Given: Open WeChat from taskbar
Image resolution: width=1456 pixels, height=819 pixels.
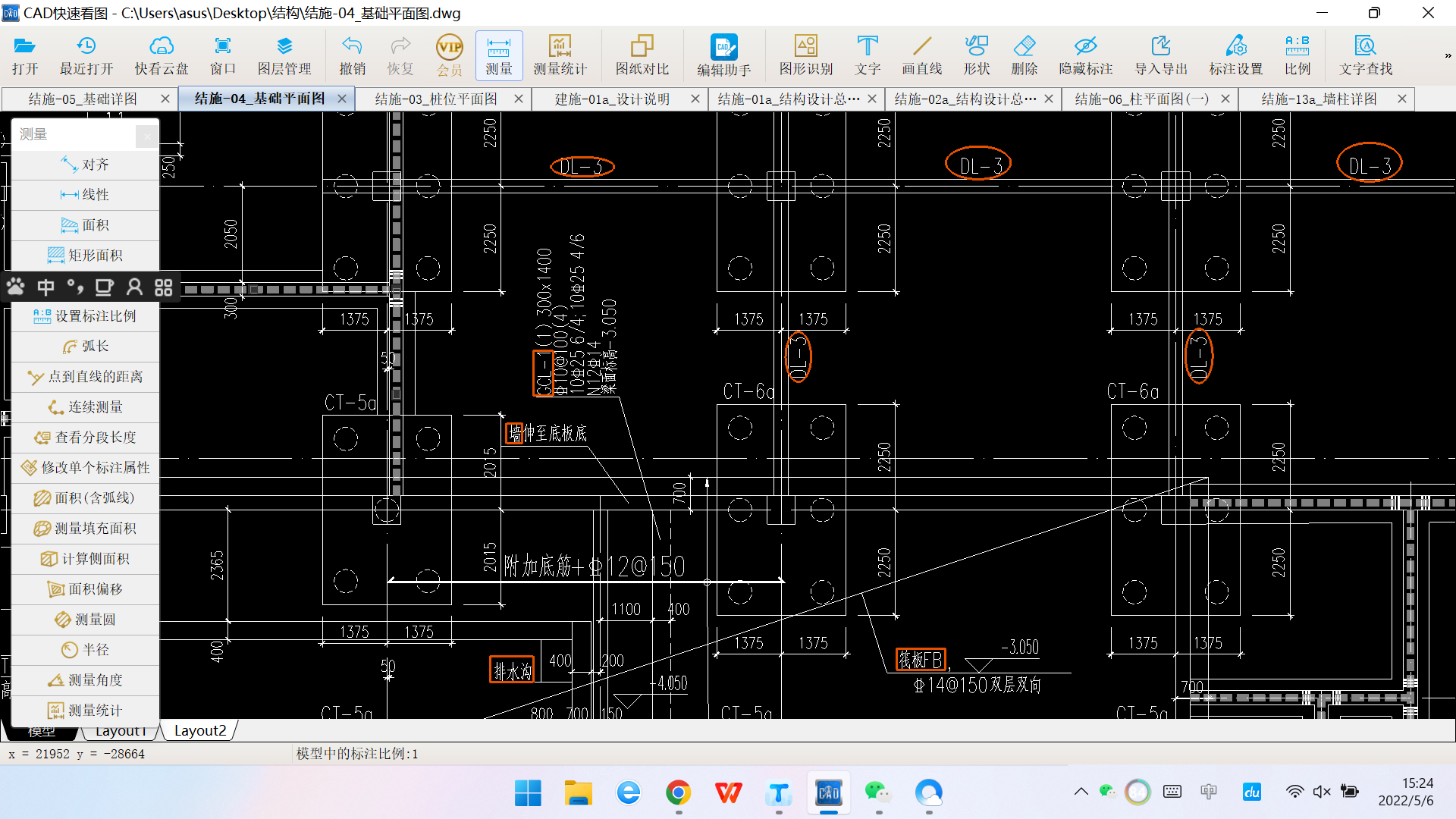Looking at the screenshot, I should [x=878, y=793].
